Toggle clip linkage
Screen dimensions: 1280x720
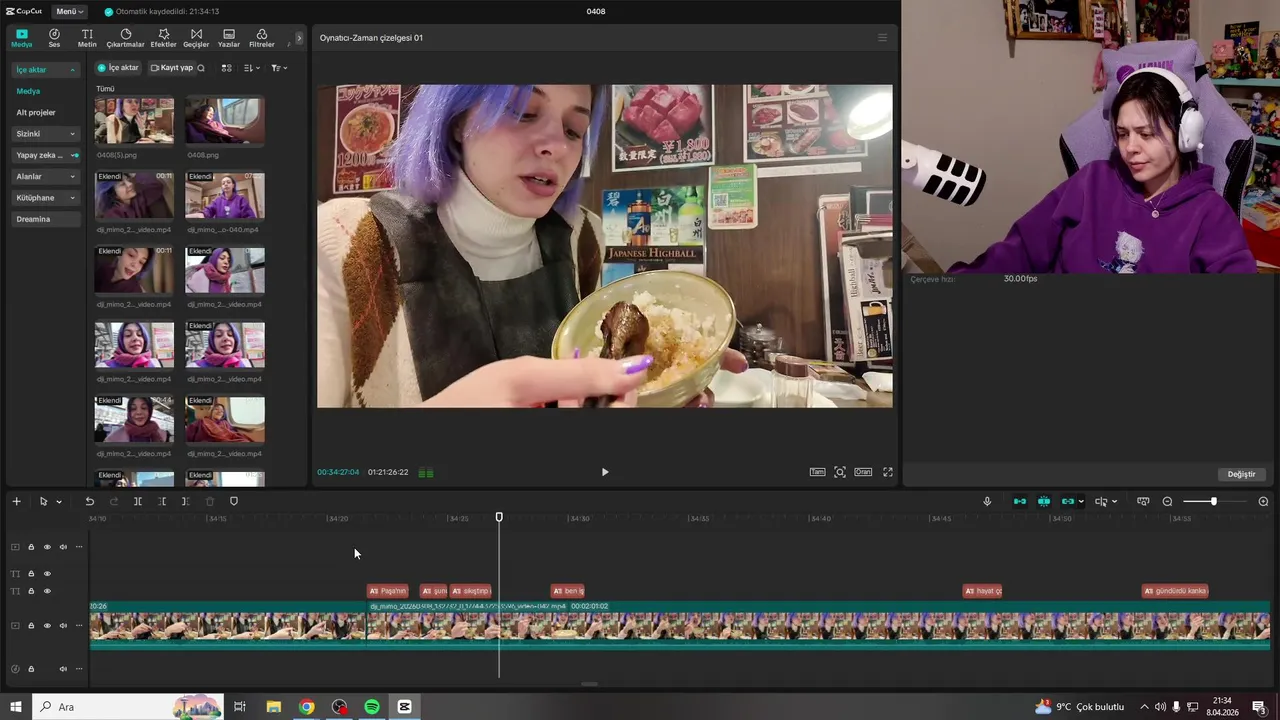point(1067,501)
